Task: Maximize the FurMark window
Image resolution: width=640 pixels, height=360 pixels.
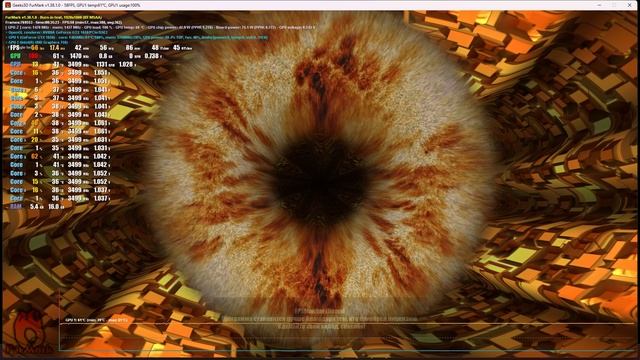Action: [x=614, y=5]
